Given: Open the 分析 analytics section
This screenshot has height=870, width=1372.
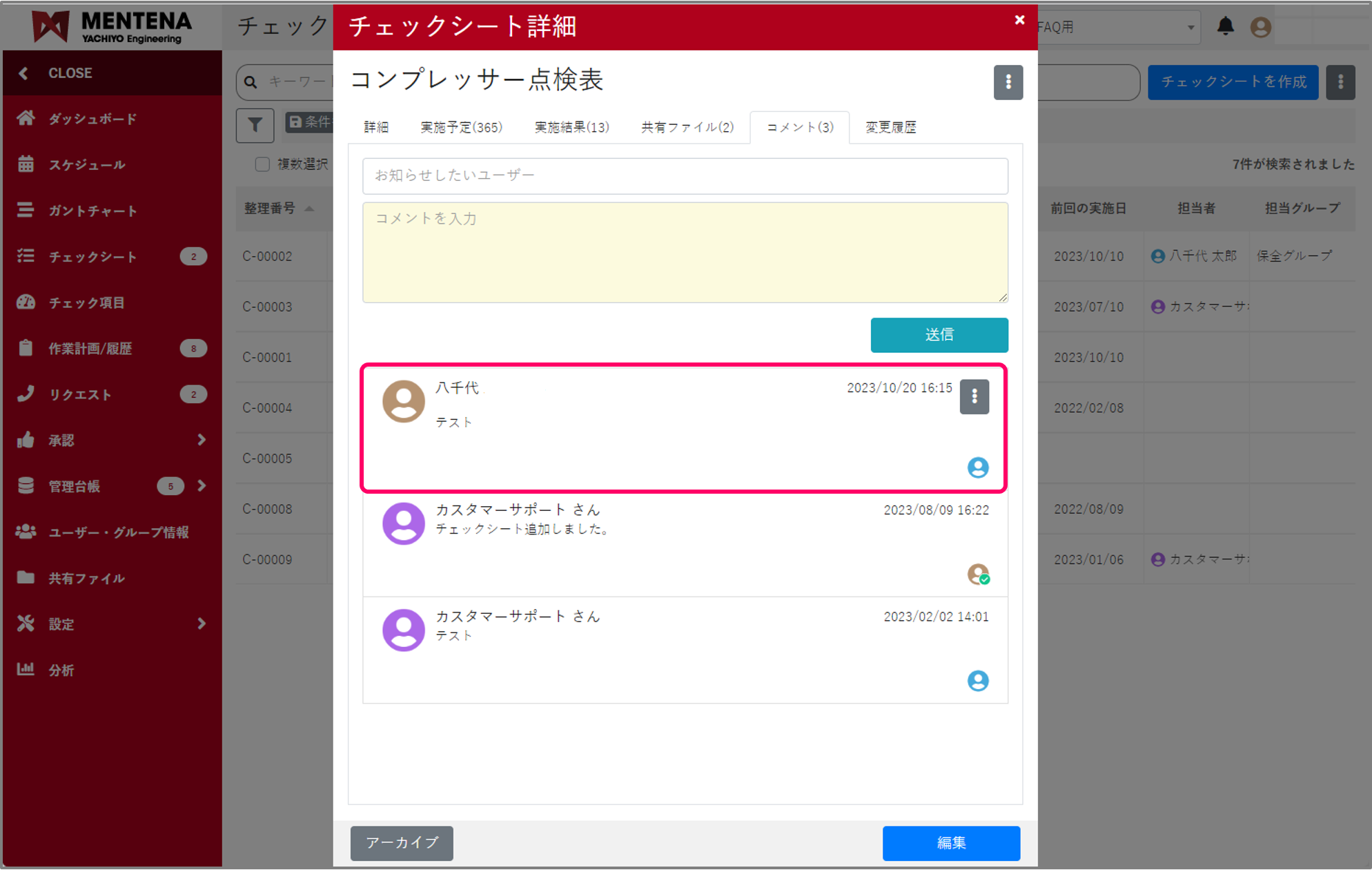Looking at the screenshot, I should 61,669.
